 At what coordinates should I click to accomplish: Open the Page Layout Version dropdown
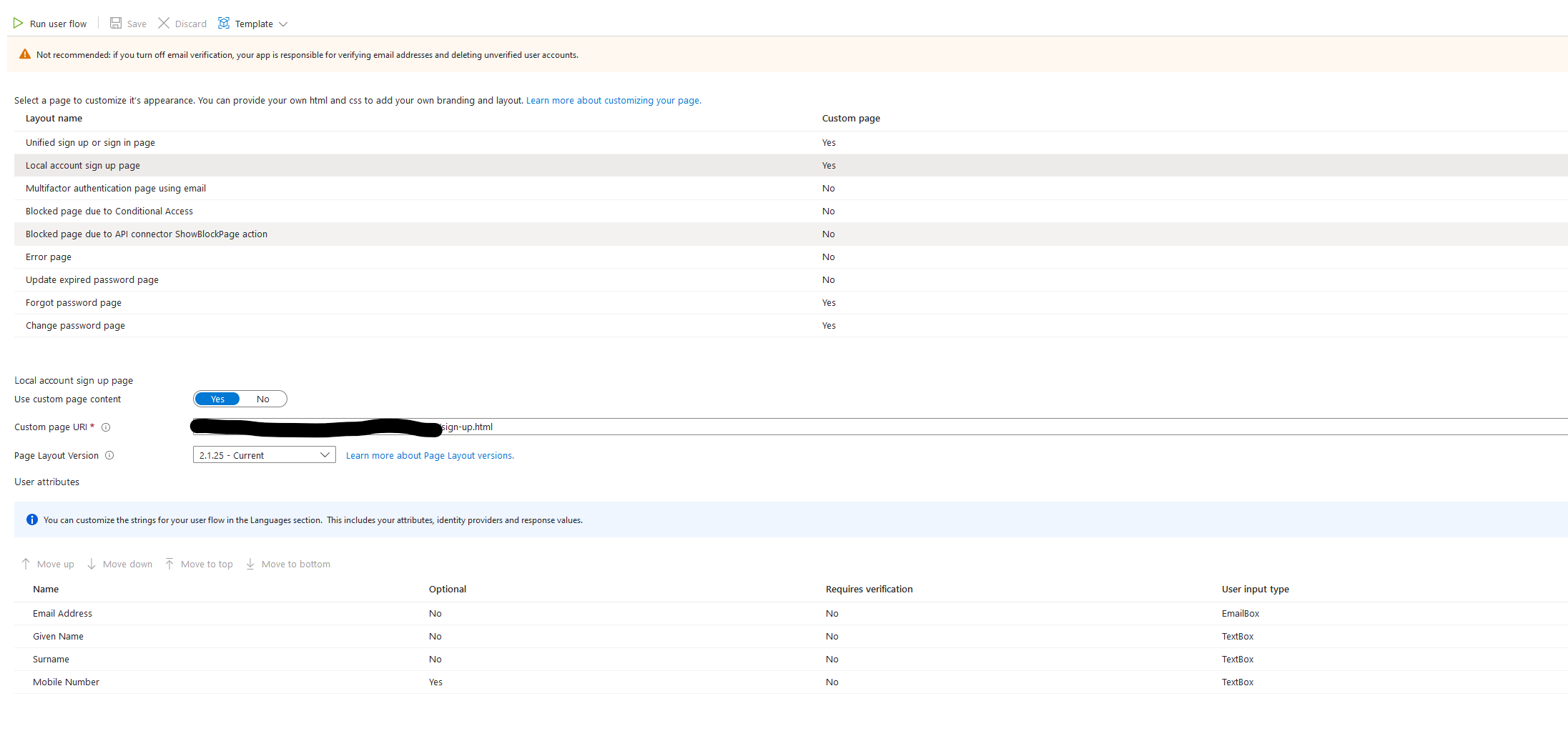pyautogui.click(x=325, y=454)
